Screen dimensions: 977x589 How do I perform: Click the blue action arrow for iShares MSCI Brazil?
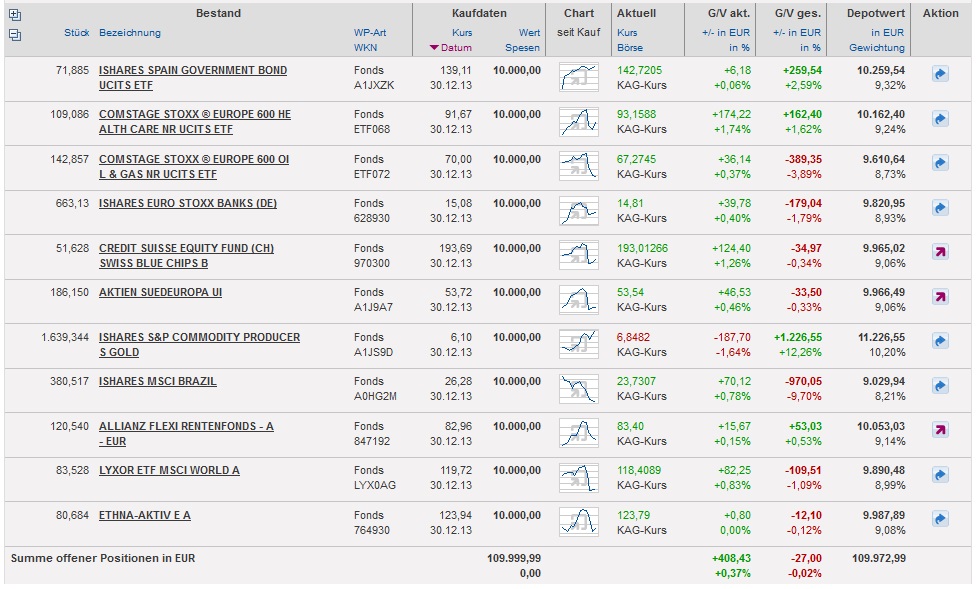[x=939, y=386]
